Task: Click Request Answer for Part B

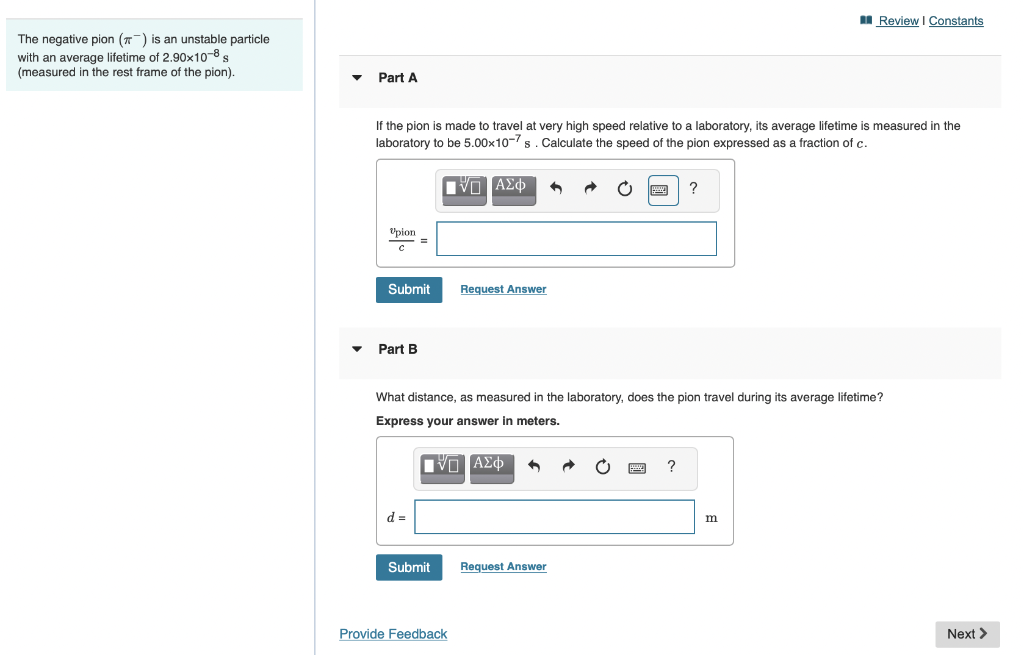Action: [x=503, y=566]
